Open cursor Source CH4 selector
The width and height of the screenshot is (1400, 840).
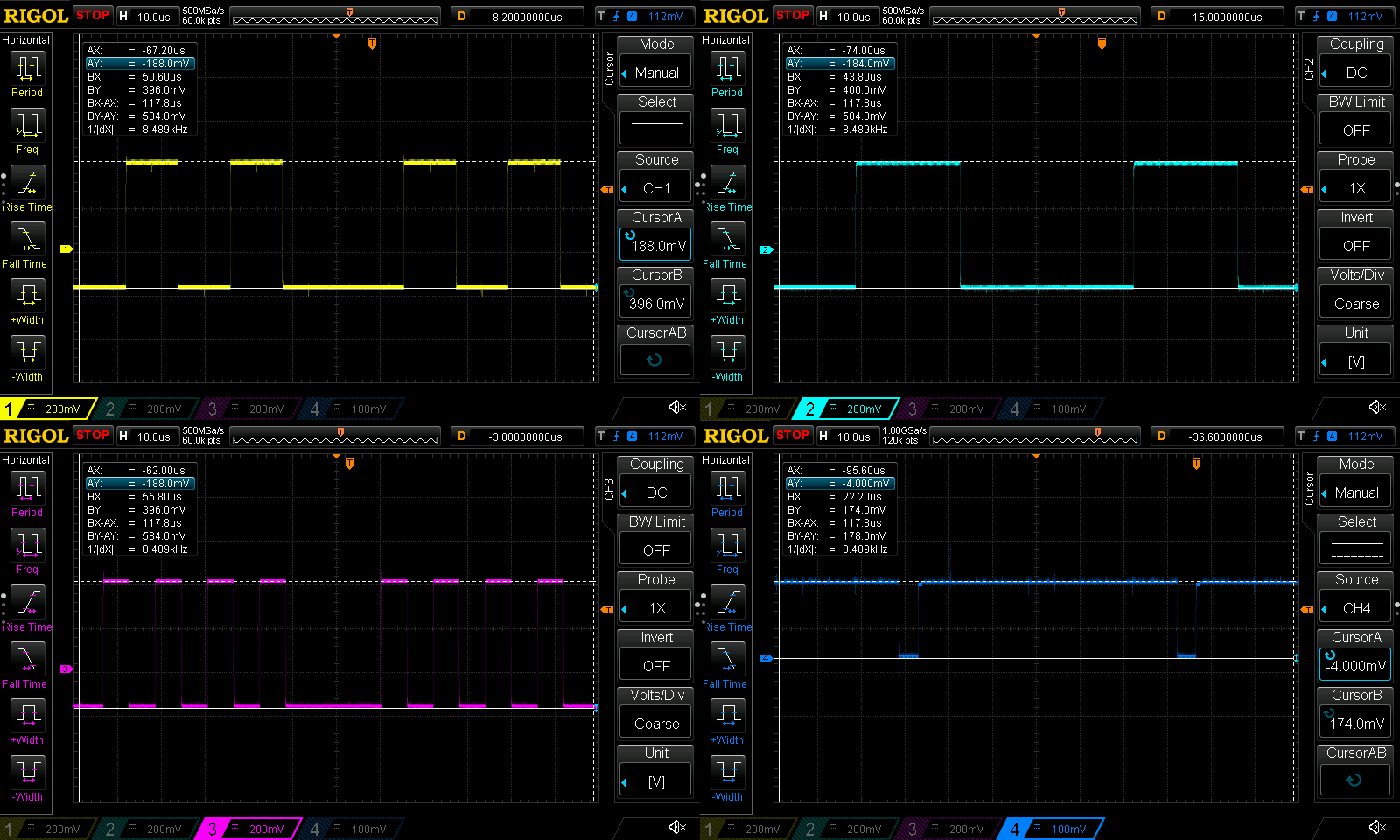1355,597
